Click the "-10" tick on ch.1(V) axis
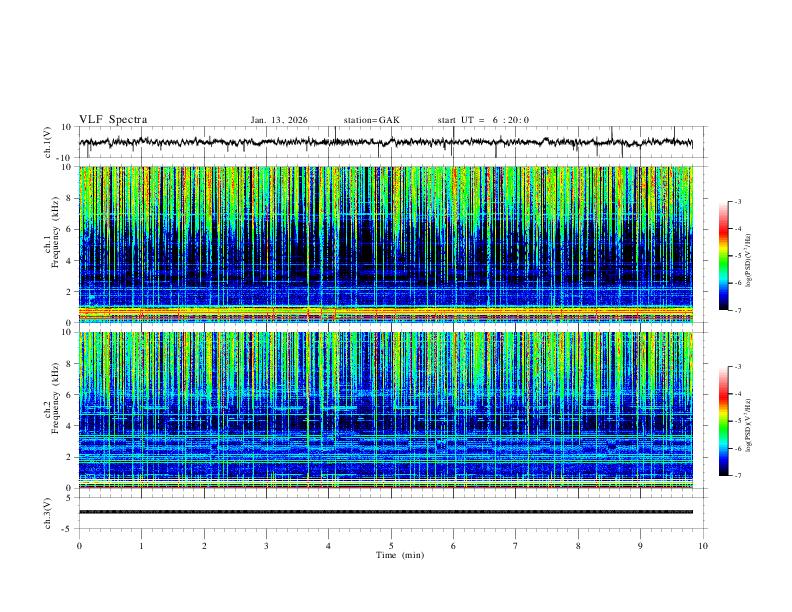The image size is (792, 612). point(65,158)
